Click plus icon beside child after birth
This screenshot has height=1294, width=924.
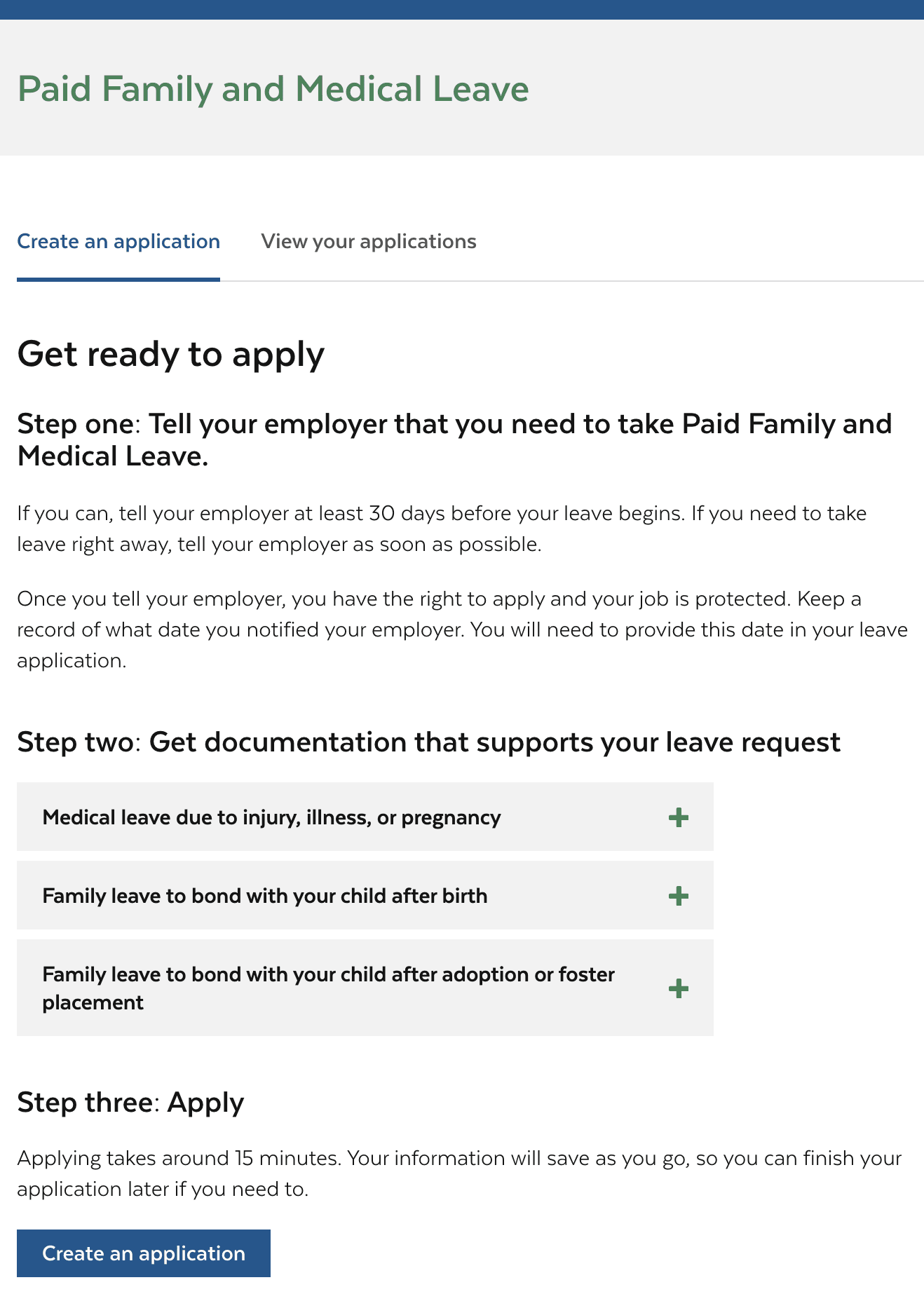pyautogui.click(x=678, y=896)
